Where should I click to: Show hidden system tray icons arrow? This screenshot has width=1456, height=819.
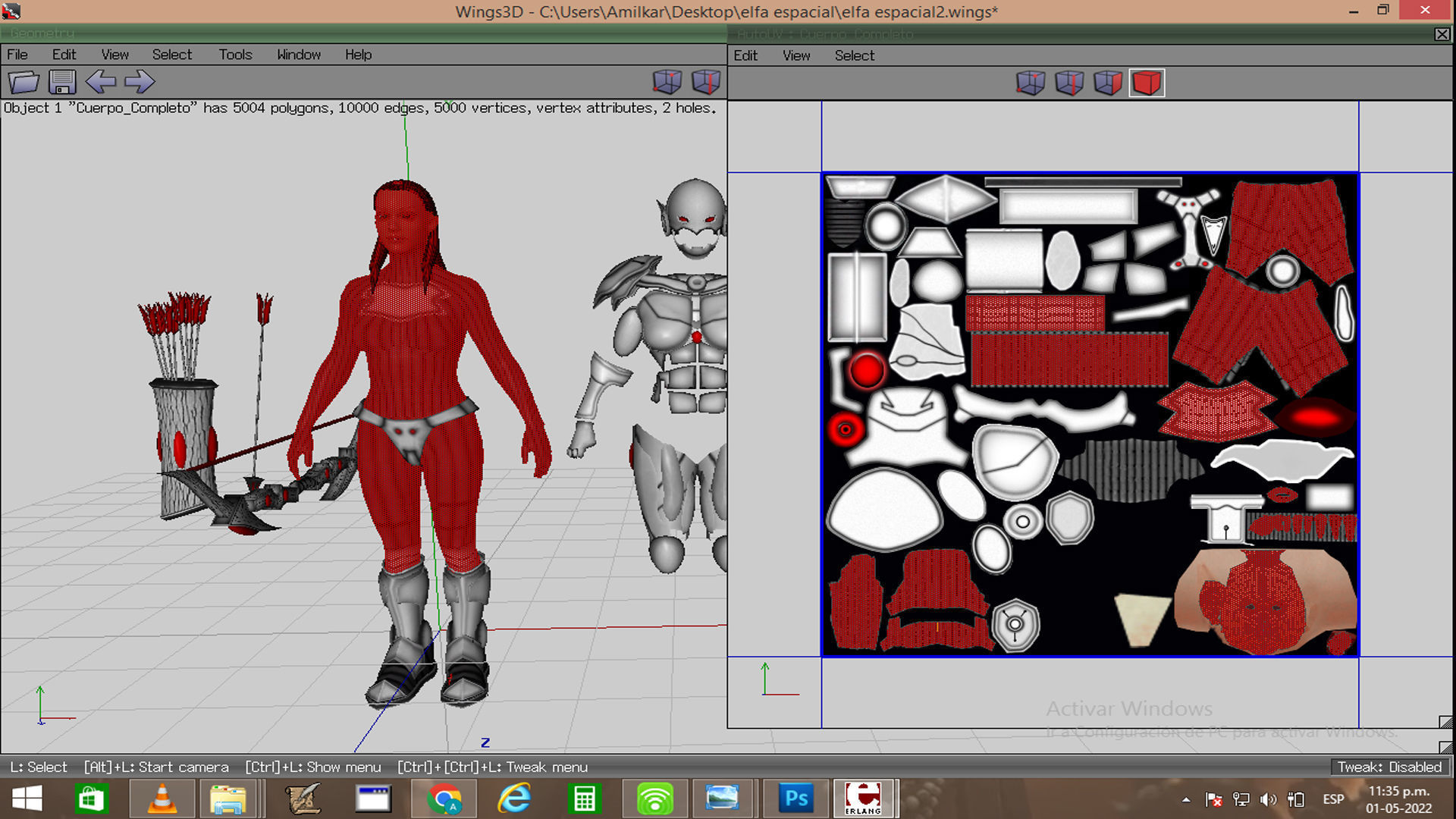point(1186,799)
